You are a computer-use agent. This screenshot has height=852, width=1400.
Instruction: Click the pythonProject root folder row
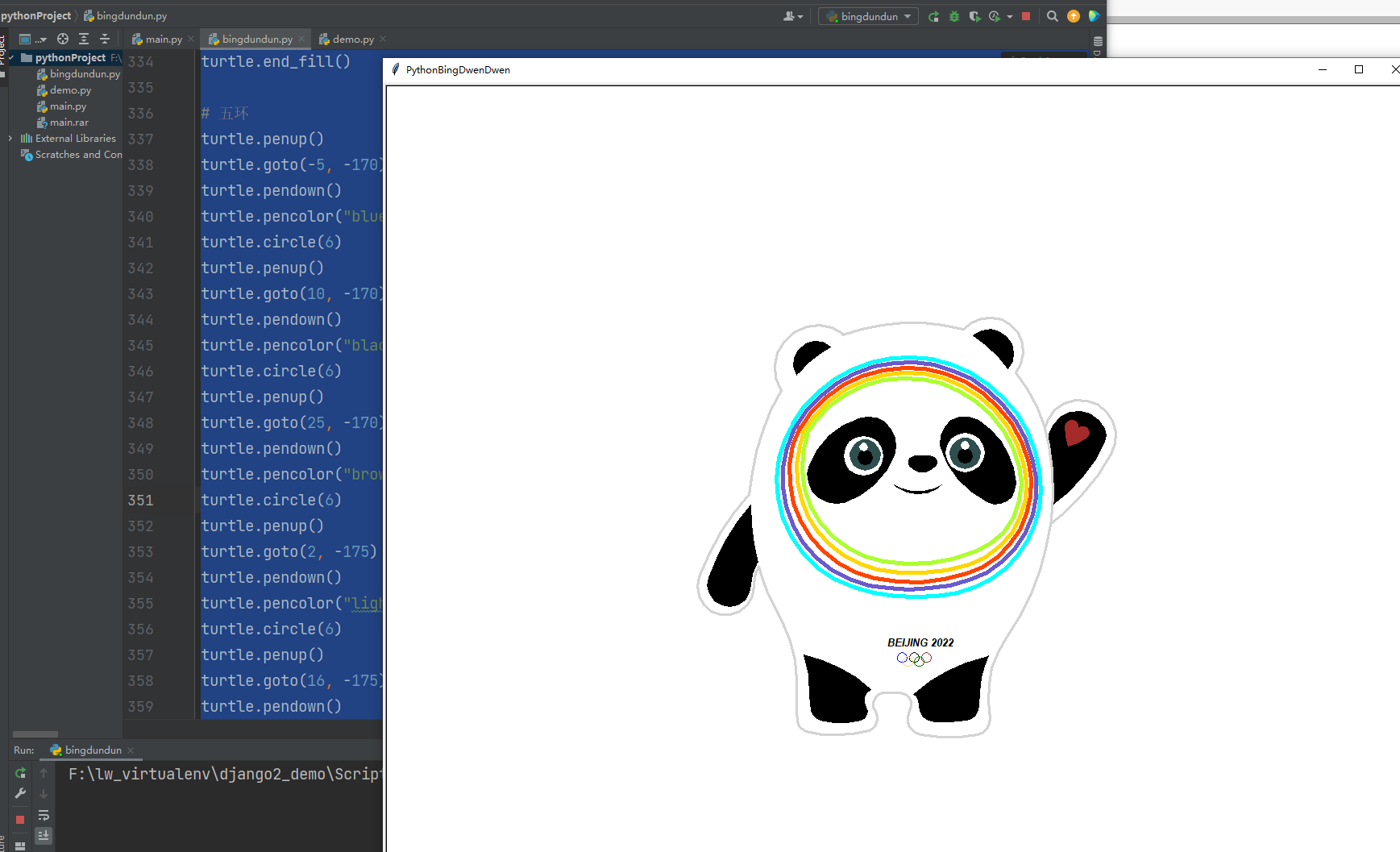point(65,58)
